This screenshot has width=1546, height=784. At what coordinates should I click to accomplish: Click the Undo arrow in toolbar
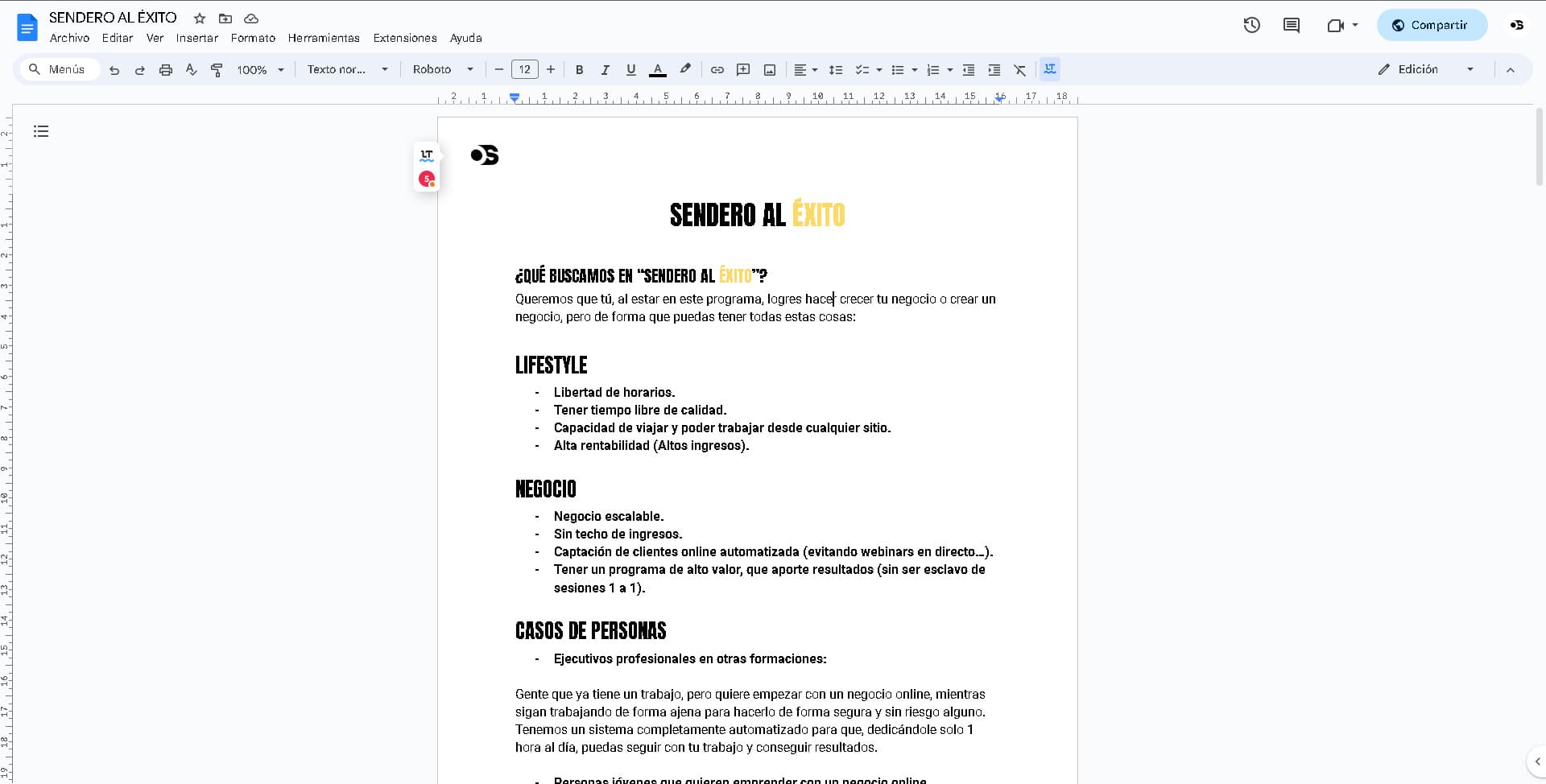pyautogui.click(x=114, y=70)
